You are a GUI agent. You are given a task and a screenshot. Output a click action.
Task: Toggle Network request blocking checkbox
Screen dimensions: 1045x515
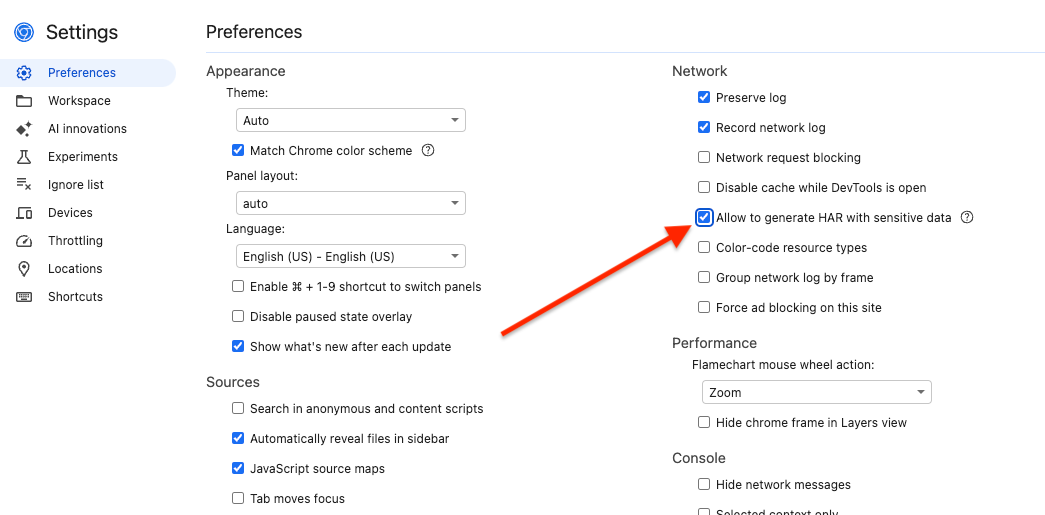point(704,158)
